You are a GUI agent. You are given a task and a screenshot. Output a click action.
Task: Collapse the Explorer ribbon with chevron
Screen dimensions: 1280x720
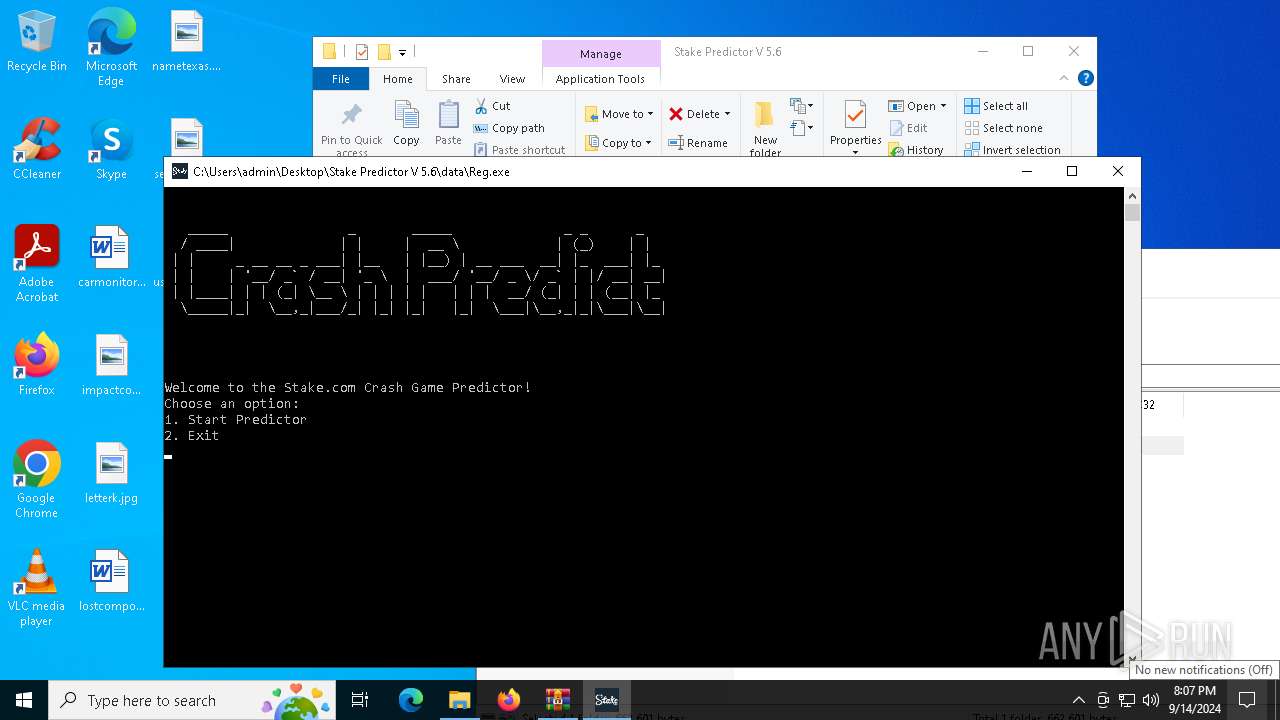click(1064, 78)
